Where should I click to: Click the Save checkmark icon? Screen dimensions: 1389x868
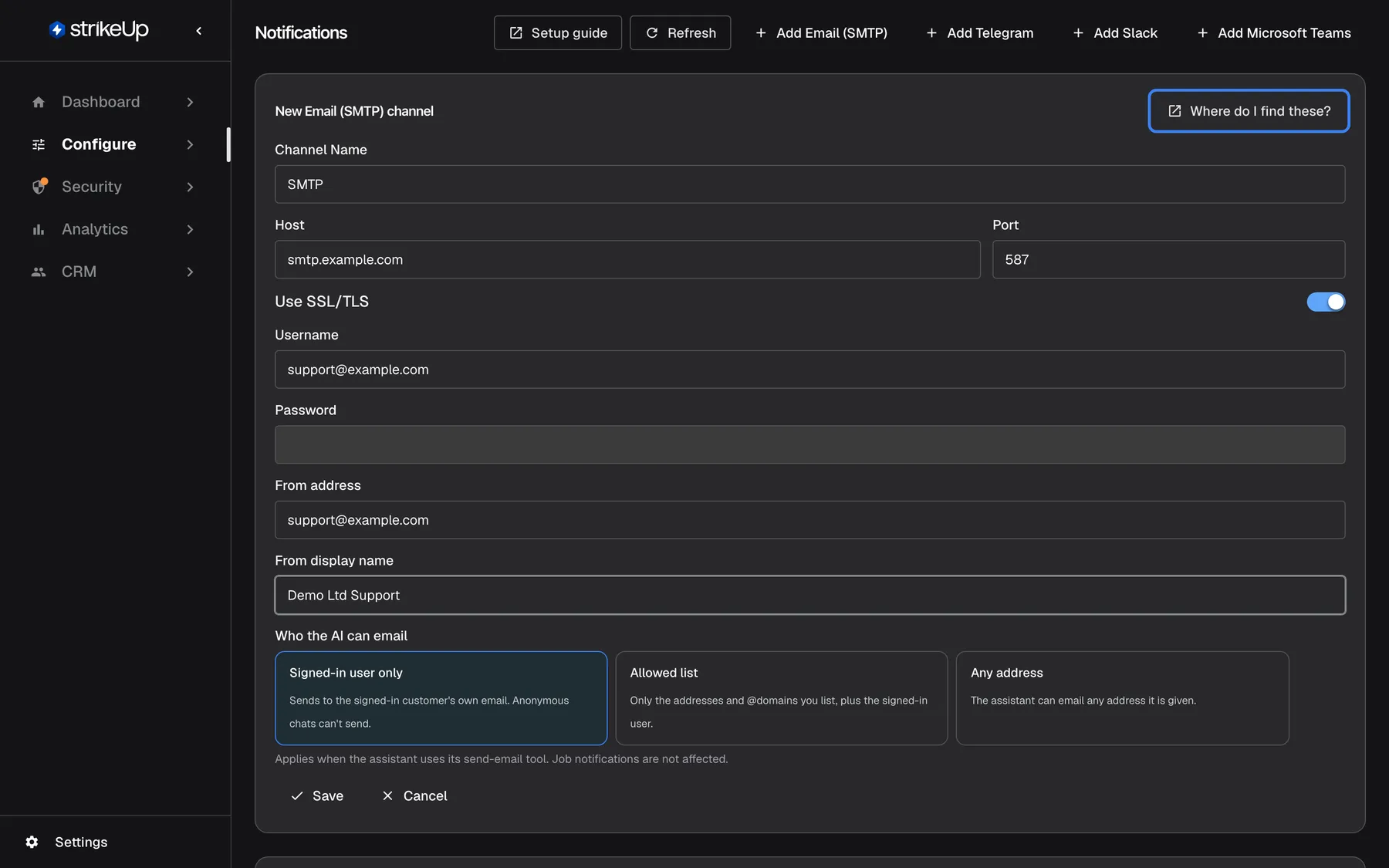tap(297, 796)
